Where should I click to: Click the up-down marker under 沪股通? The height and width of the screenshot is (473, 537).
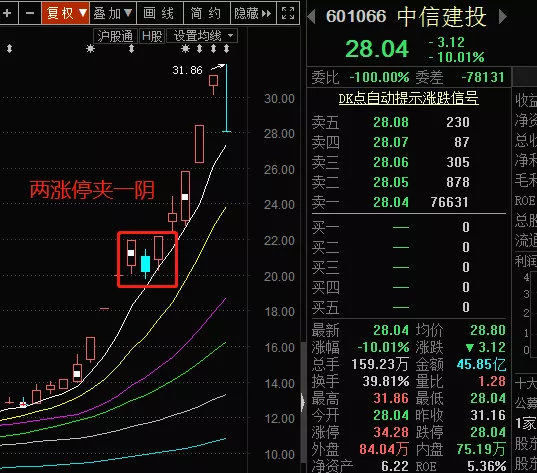coord(131,49)
